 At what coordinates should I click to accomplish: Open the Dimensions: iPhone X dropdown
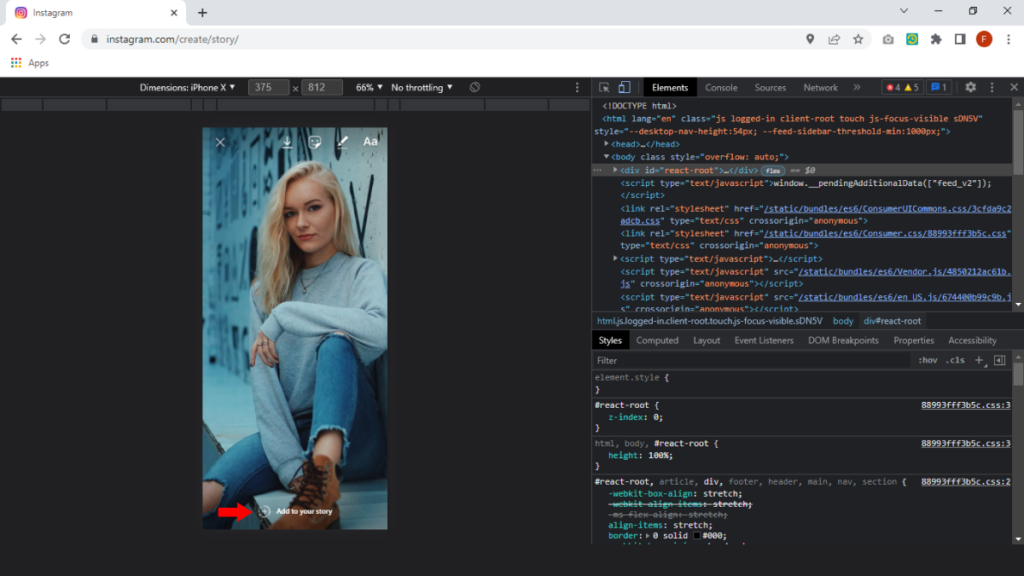click(187, 88)
